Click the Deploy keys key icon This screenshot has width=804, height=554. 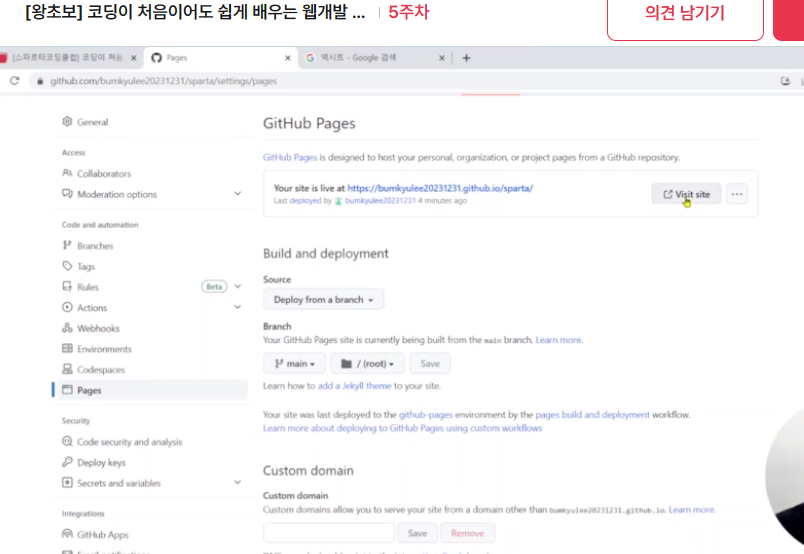67,462
